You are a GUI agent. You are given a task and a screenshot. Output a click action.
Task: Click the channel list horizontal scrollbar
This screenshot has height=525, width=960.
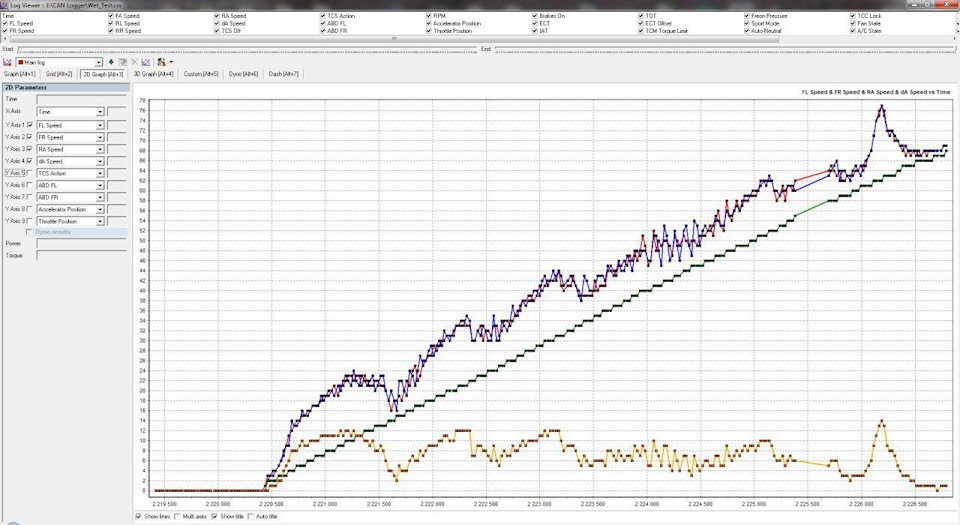coord(394,39)
